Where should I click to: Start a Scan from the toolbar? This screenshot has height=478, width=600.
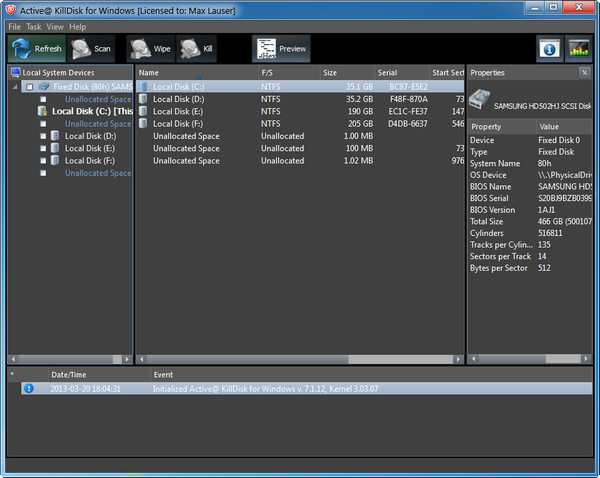click(x=92, y=48)
